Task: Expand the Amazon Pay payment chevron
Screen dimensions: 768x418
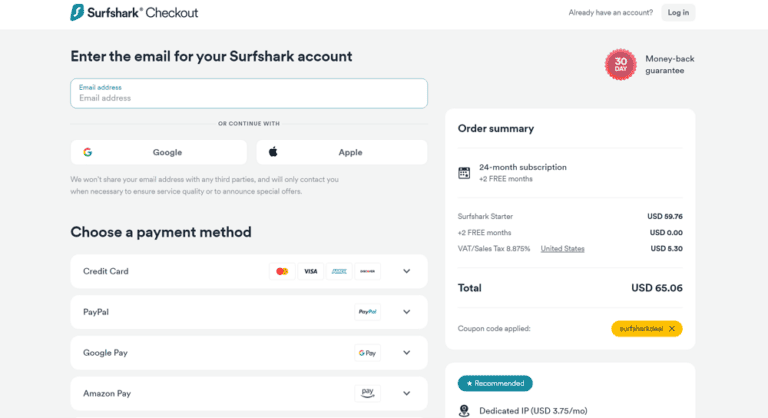Action: point(407,393)
